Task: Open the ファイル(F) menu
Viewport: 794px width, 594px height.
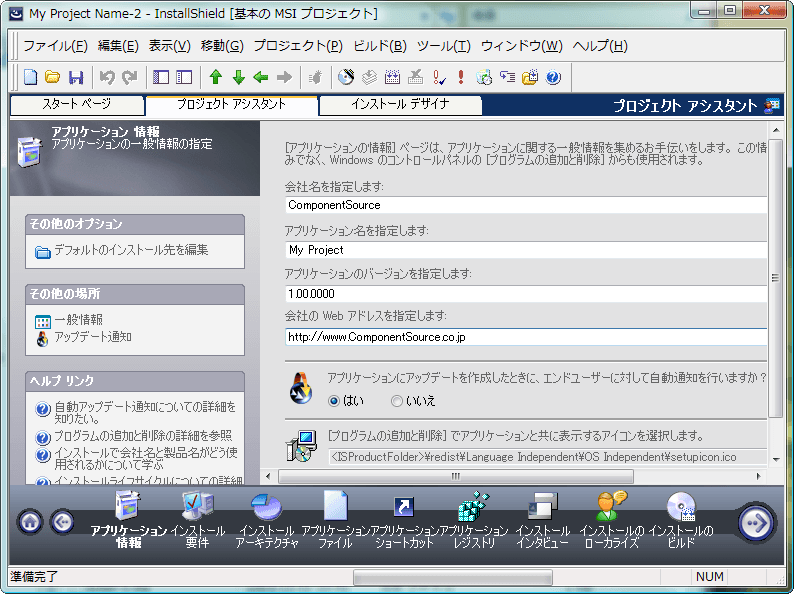Action: pos(55,46)
